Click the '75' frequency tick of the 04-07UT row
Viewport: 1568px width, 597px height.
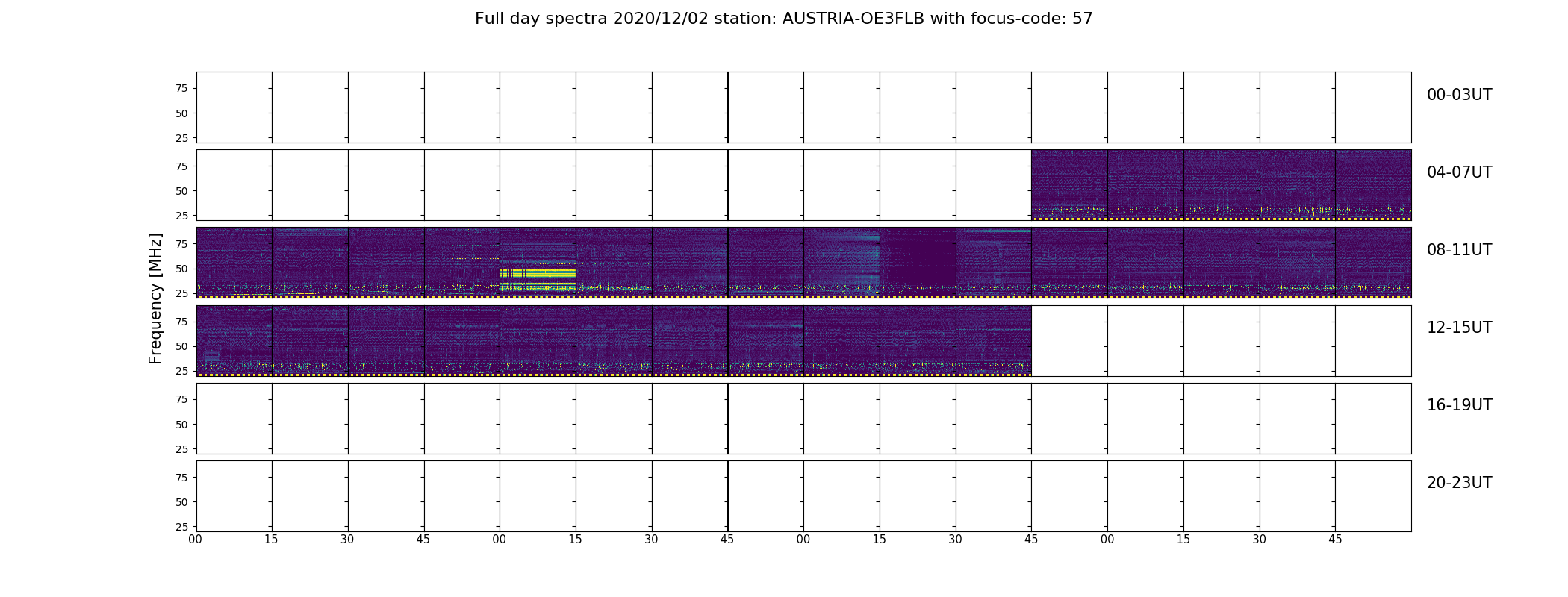point(181,166)
